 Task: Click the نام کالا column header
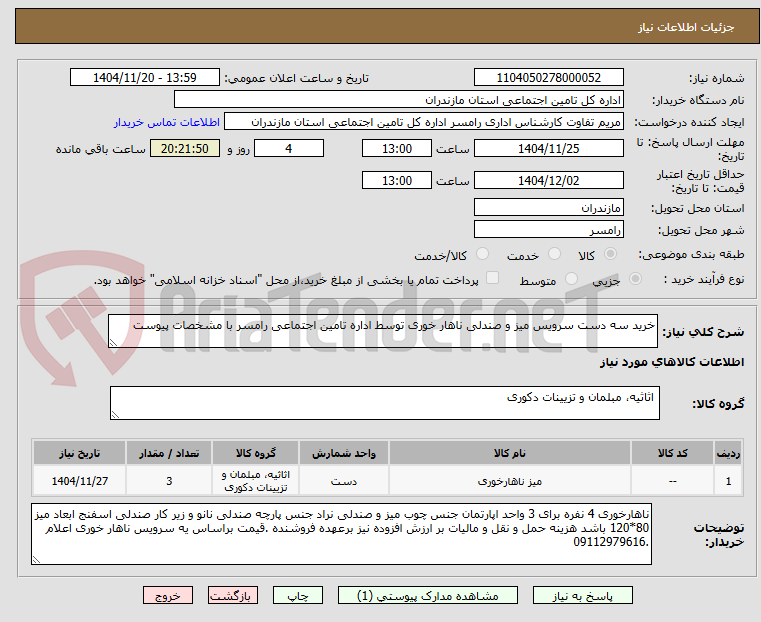tap(510, 453)
